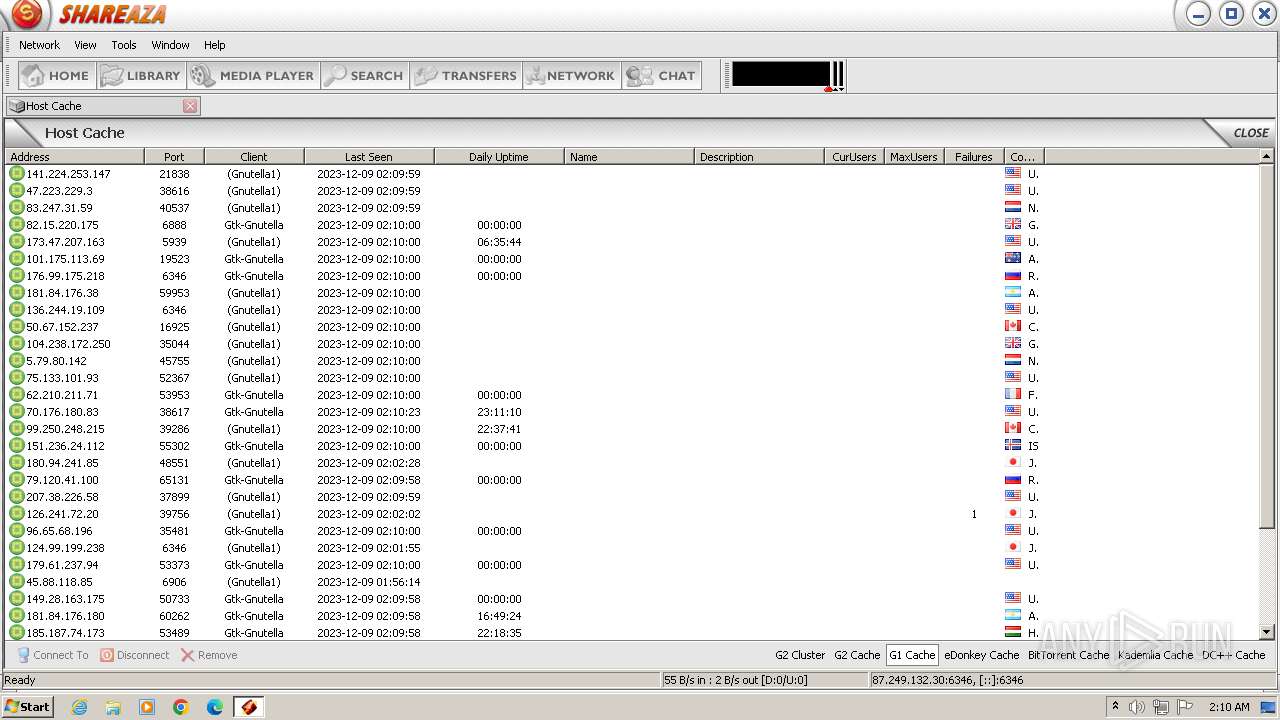
Task: Open the Search view
Action: [x=365, y=75]
